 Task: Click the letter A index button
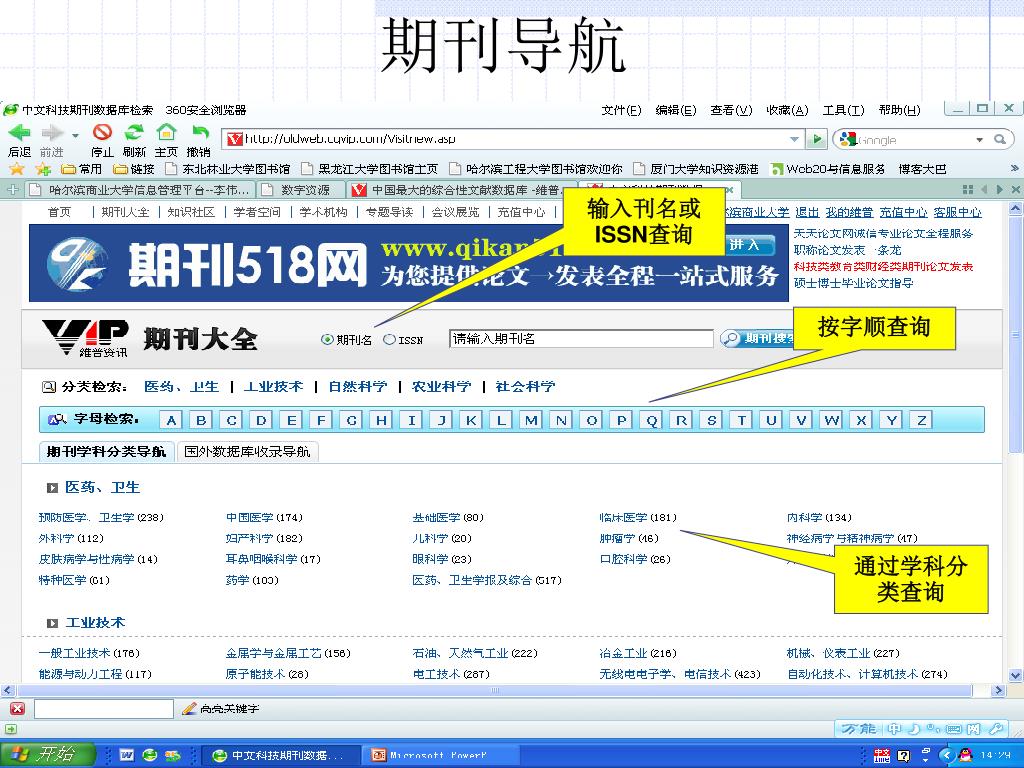click(x=171, y=421)
